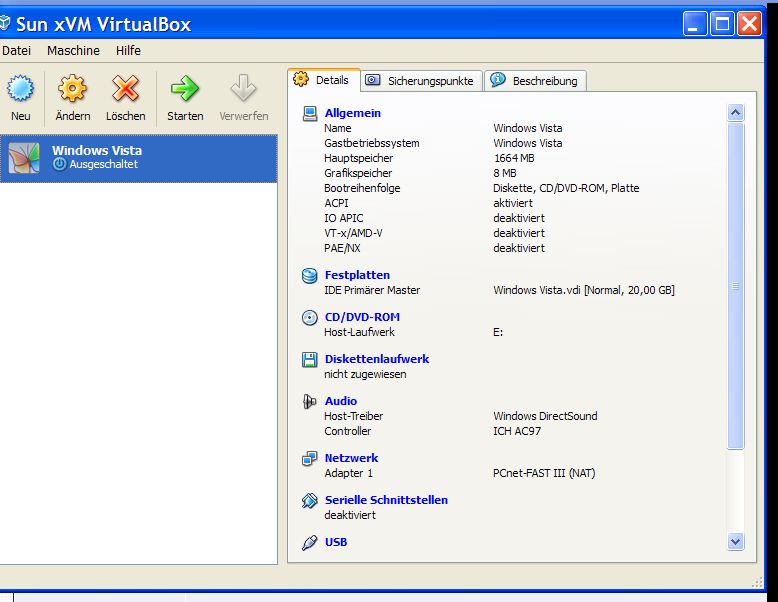Click the Löschen red X icon
Screen dimensions: 778x602
[125, 90]
